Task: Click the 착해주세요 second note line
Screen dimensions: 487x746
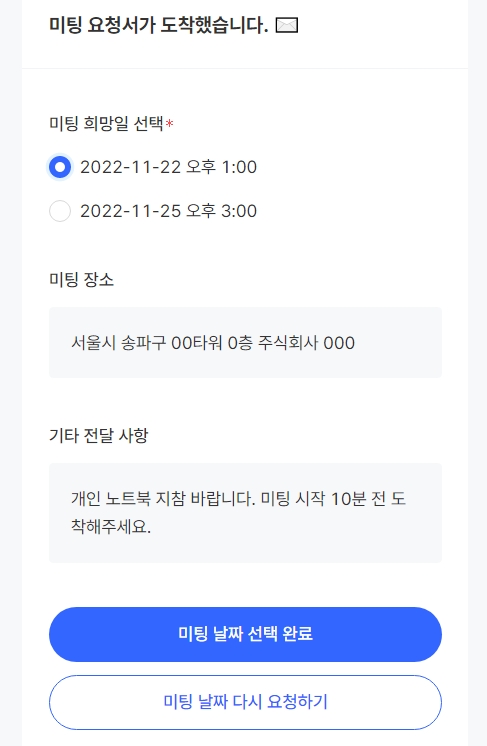Action: coord(111,527)
